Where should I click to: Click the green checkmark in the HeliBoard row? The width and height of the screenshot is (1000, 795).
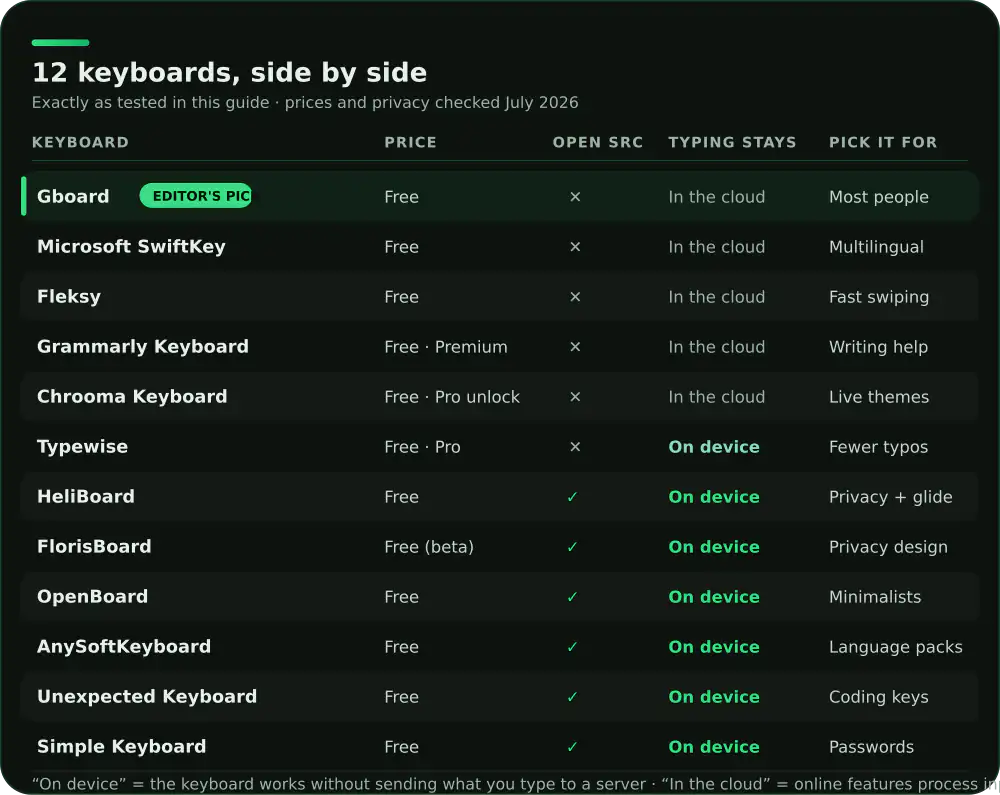572,497
